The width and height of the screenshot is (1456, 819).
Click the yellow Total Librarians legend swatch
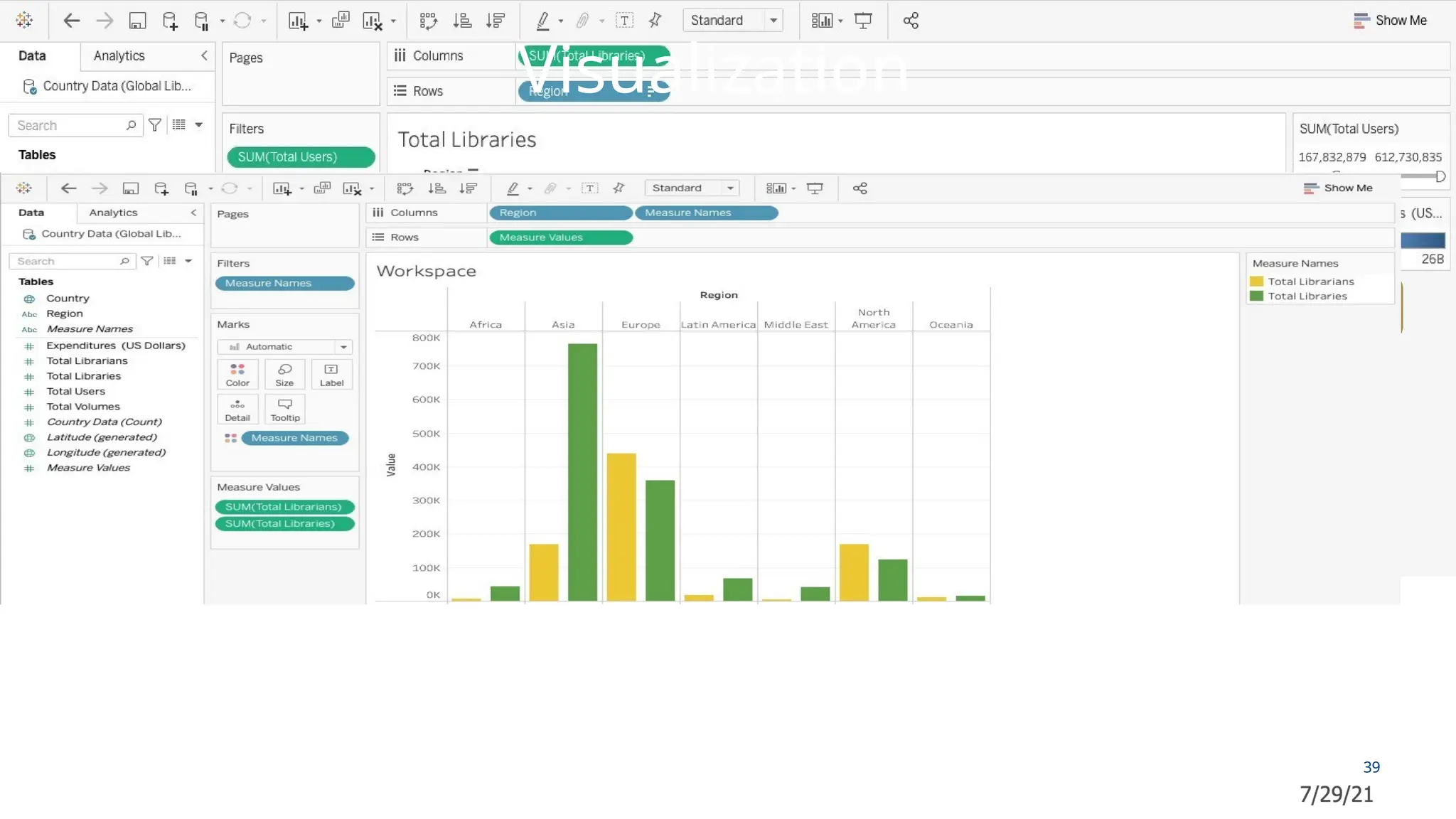(x=1256, y=282)
